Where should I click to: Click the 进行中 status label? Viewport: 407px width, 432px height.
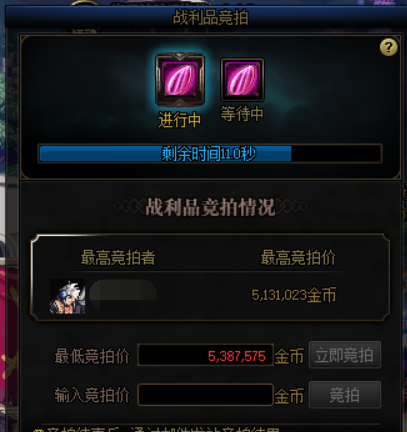click(180, 120)
